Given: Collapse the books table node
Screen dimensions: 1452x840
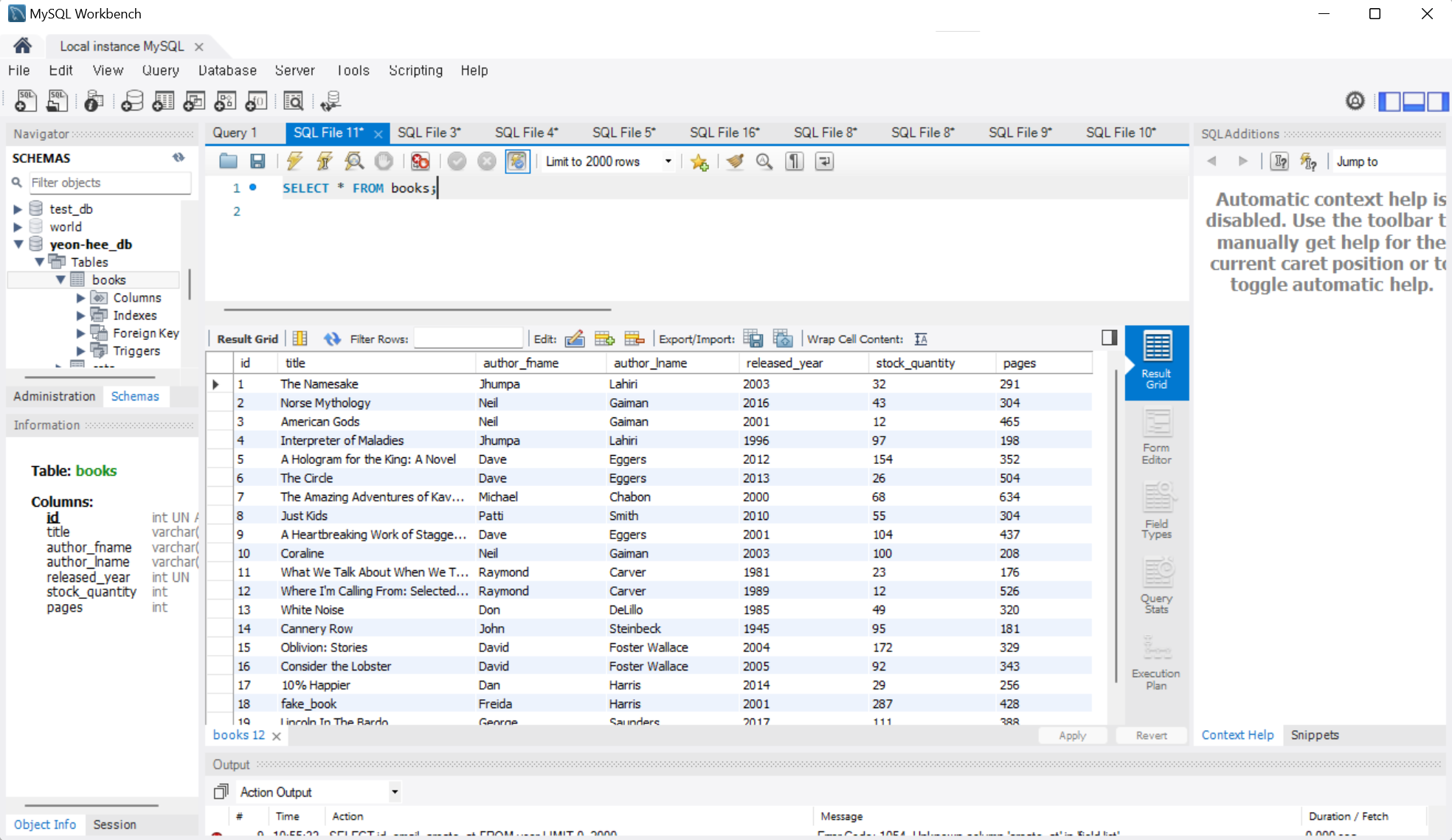Looking at the screenshot, I should pyautogui.click(x=60, y=280).
